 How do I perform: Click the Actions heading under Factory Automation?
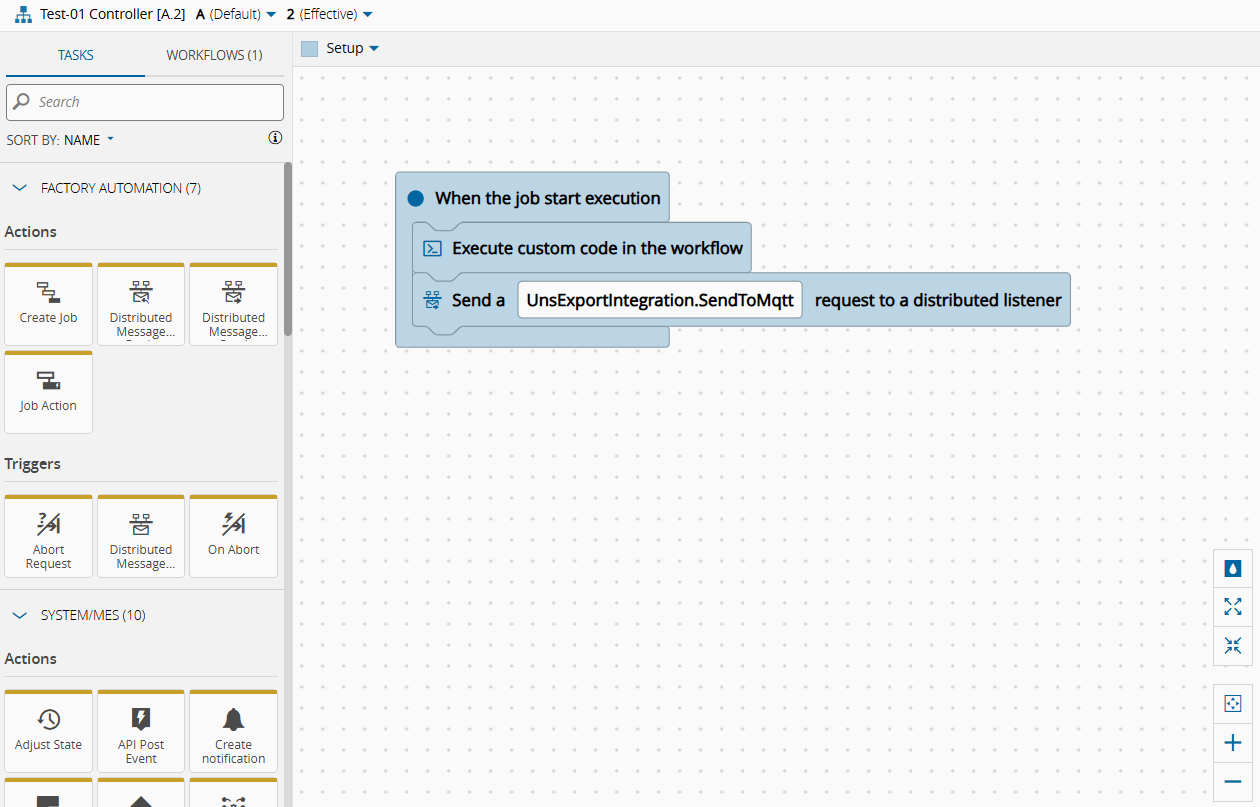31,232
